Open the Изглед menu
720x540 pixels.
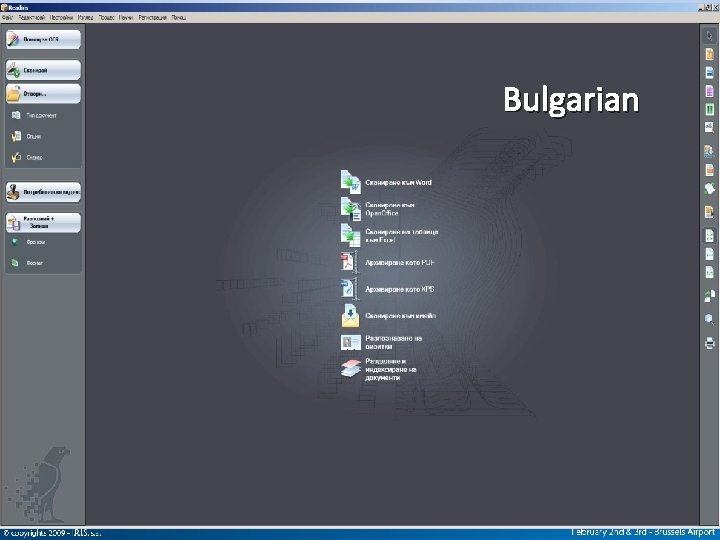pos(85,17)
